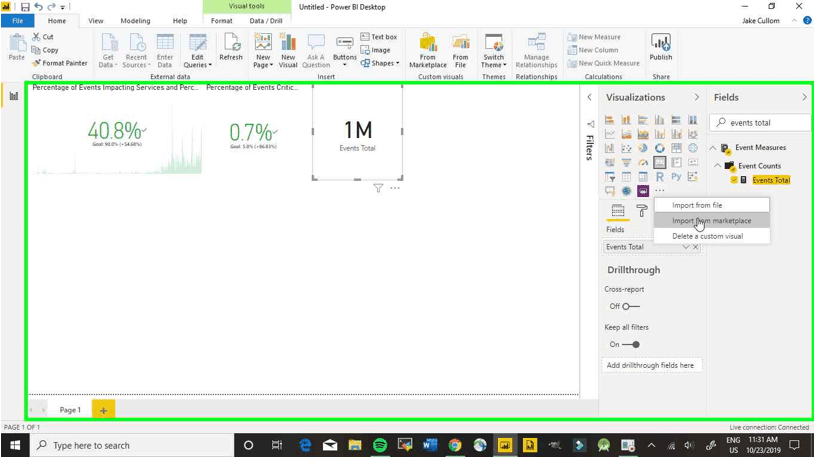Activate Format Painter
The width and height of the screenshot is (816, 458).
coord(59,63)
